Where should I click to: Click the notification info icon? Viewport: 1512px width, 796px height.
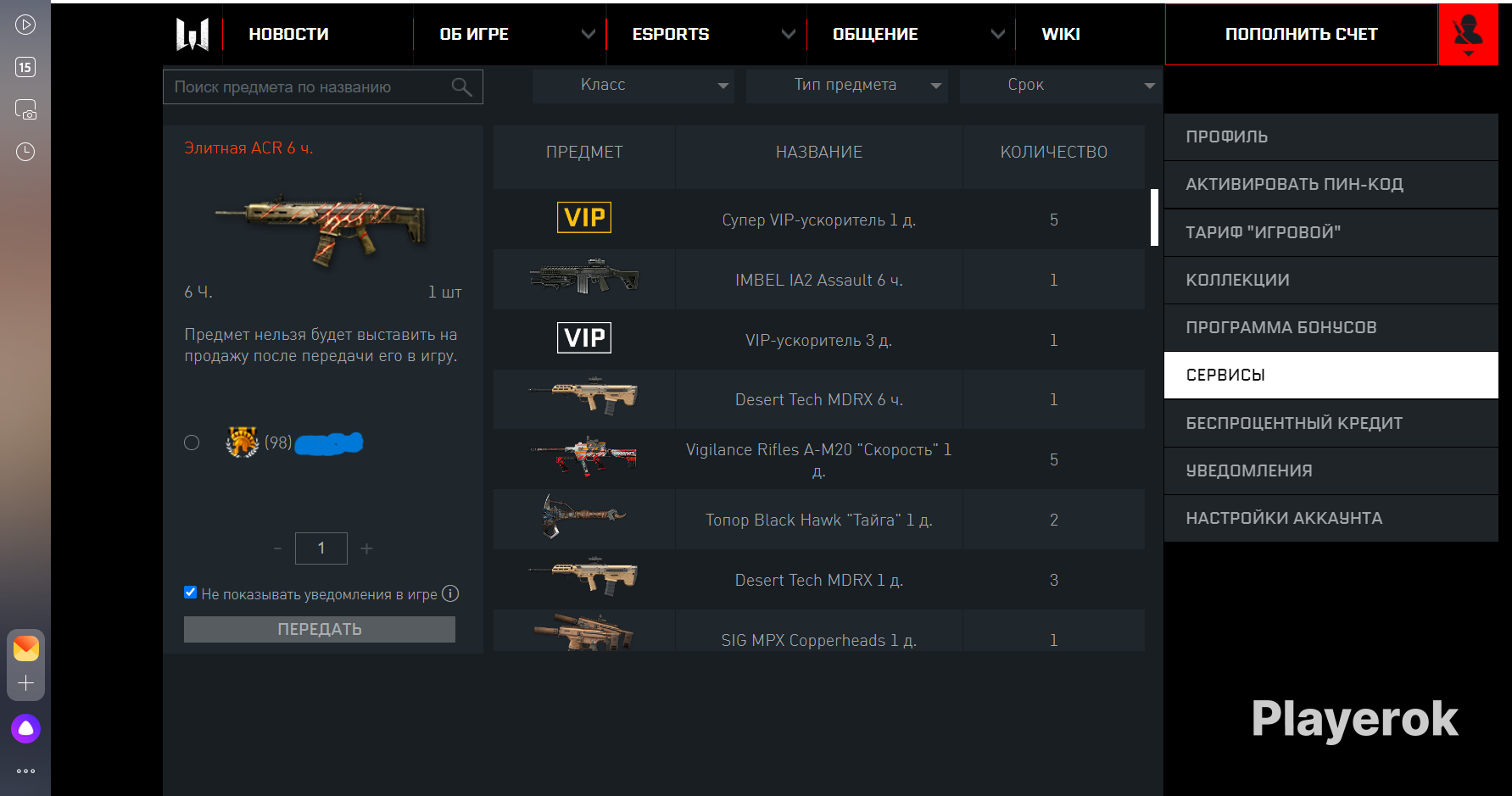[450, 593]
